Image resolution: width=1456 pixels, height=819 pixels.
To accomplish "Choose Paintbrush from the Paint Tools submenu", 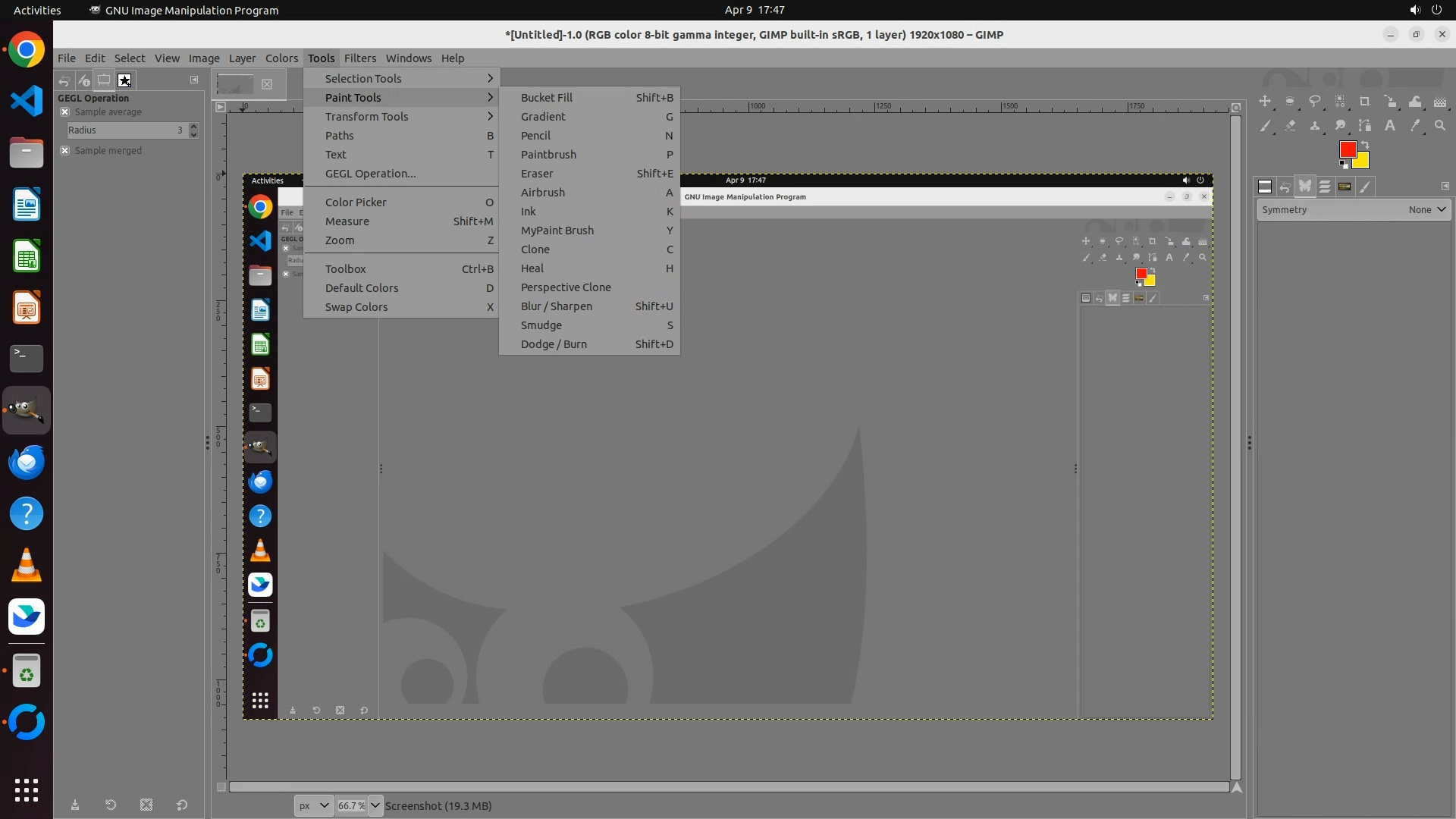I will 548,155.
